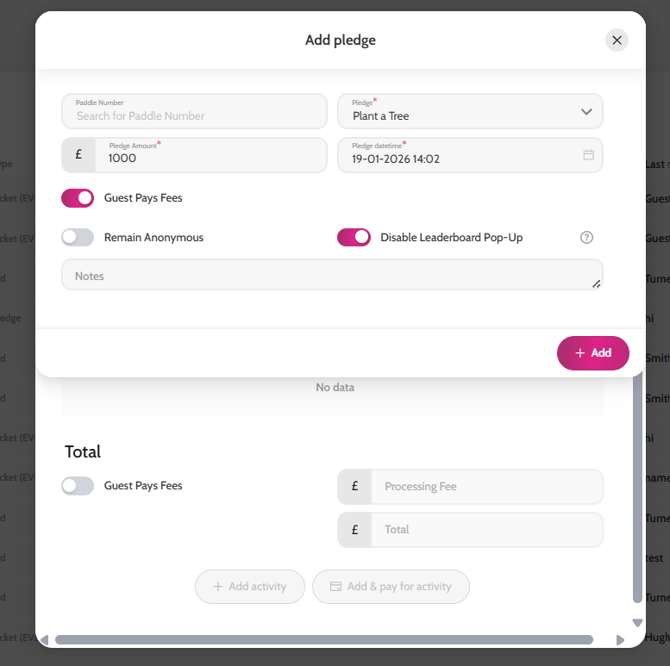Click the Disable Leaderboard Pop-Up label

(452, 238)
